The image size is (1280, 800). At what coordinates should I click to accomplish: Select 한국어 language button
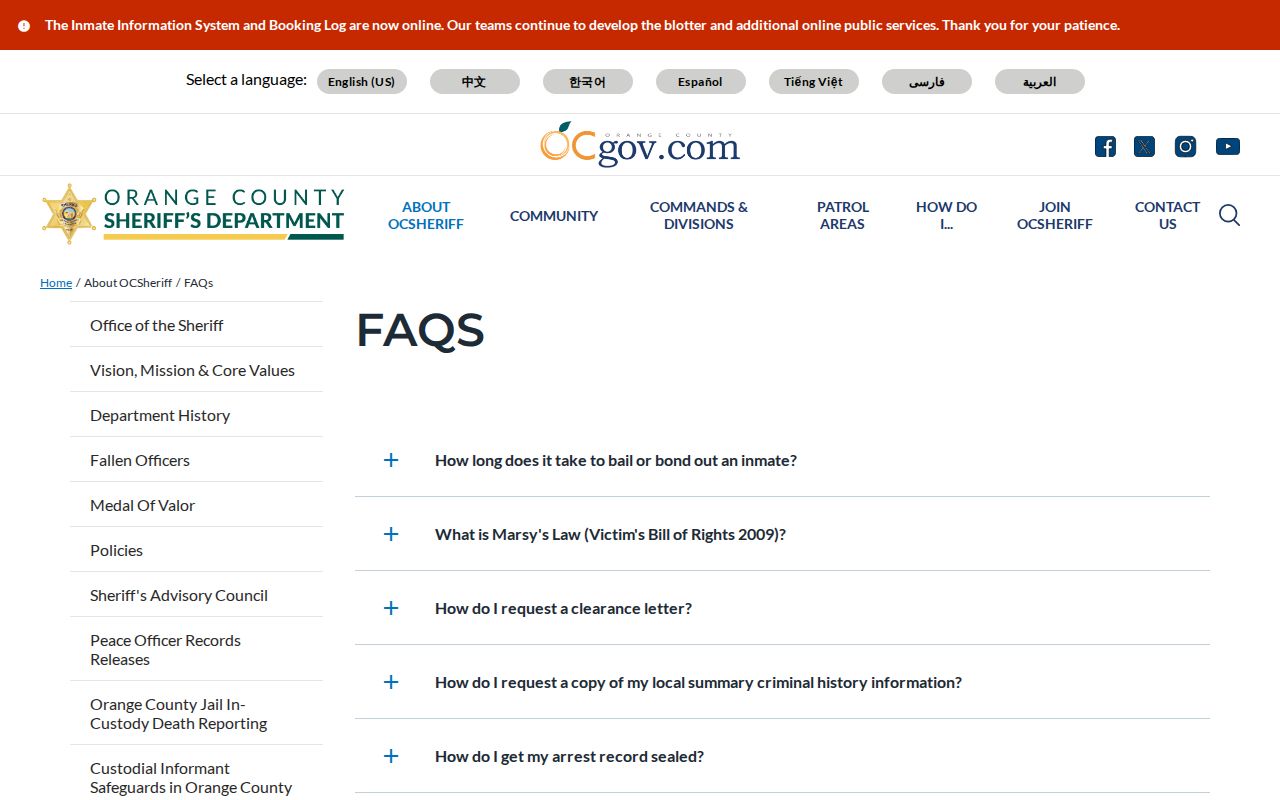pyautogui.click(x=588, y=82)
